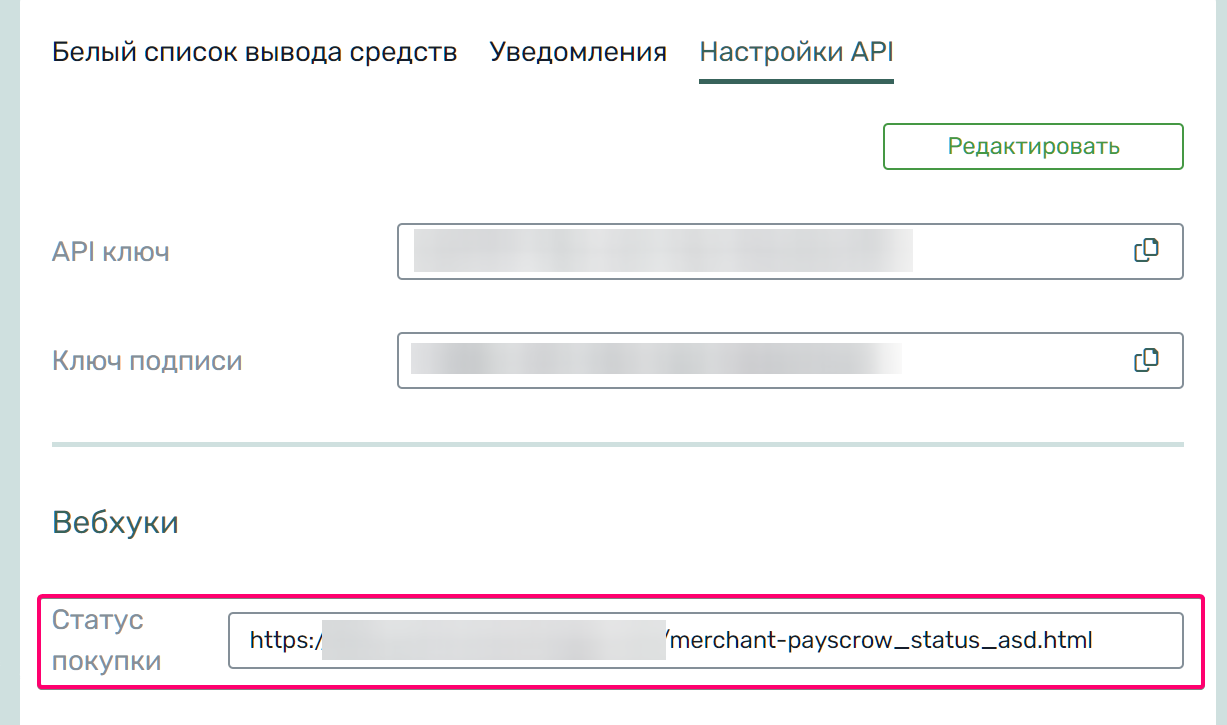Screen dimensions: 1227x725
Task: Click the Статус покупки label
Action: click(x=105, y=640)
